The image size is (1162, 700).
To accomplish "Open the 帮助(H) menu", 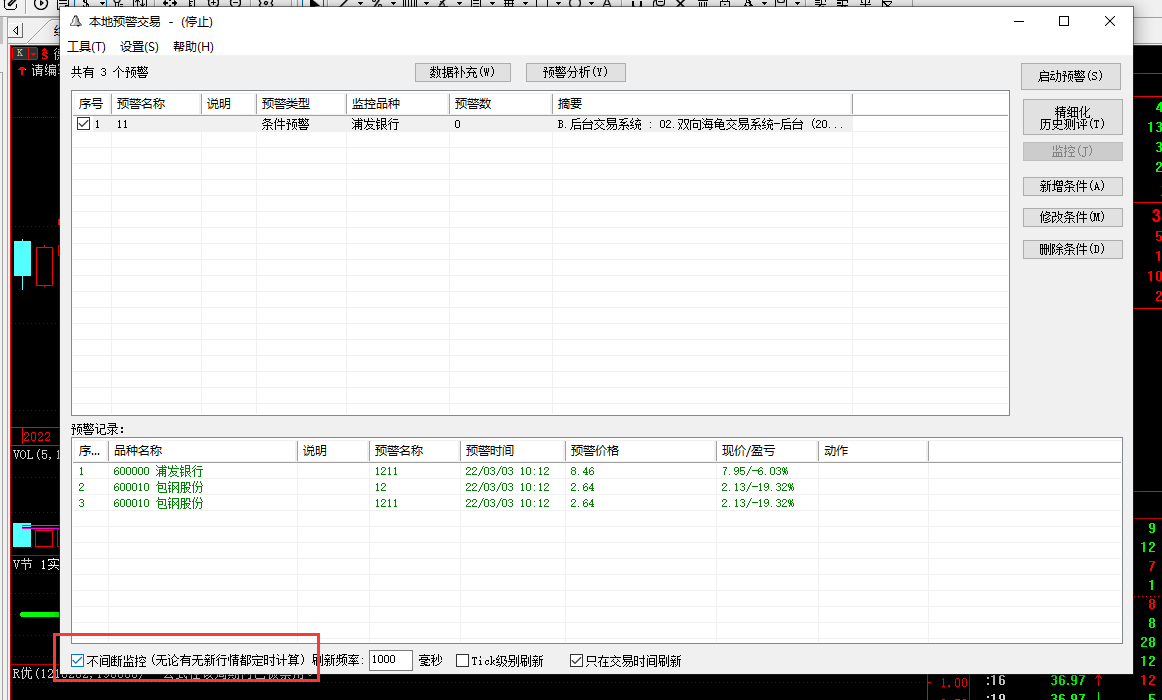I will (x=193, y=47).
